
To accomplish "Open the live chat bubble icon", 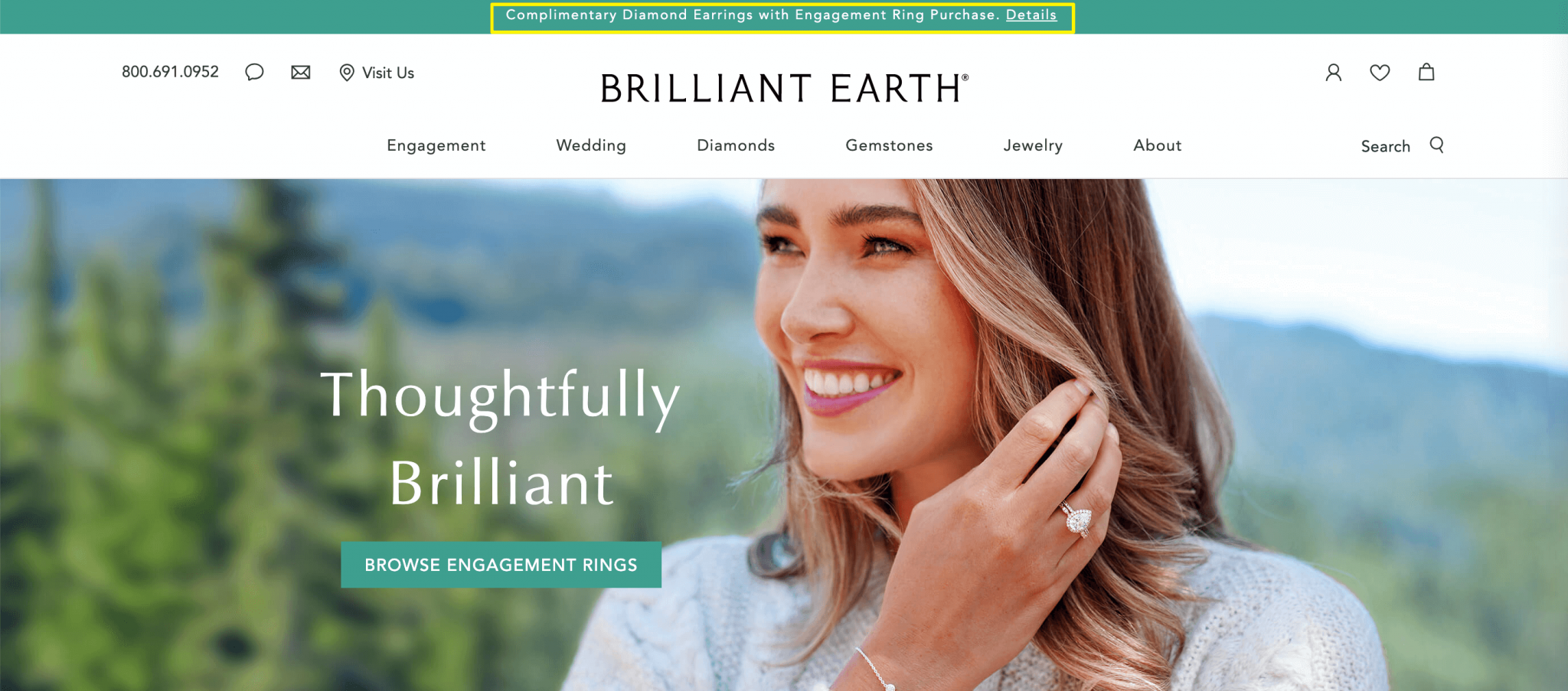I will coord(254,72).
